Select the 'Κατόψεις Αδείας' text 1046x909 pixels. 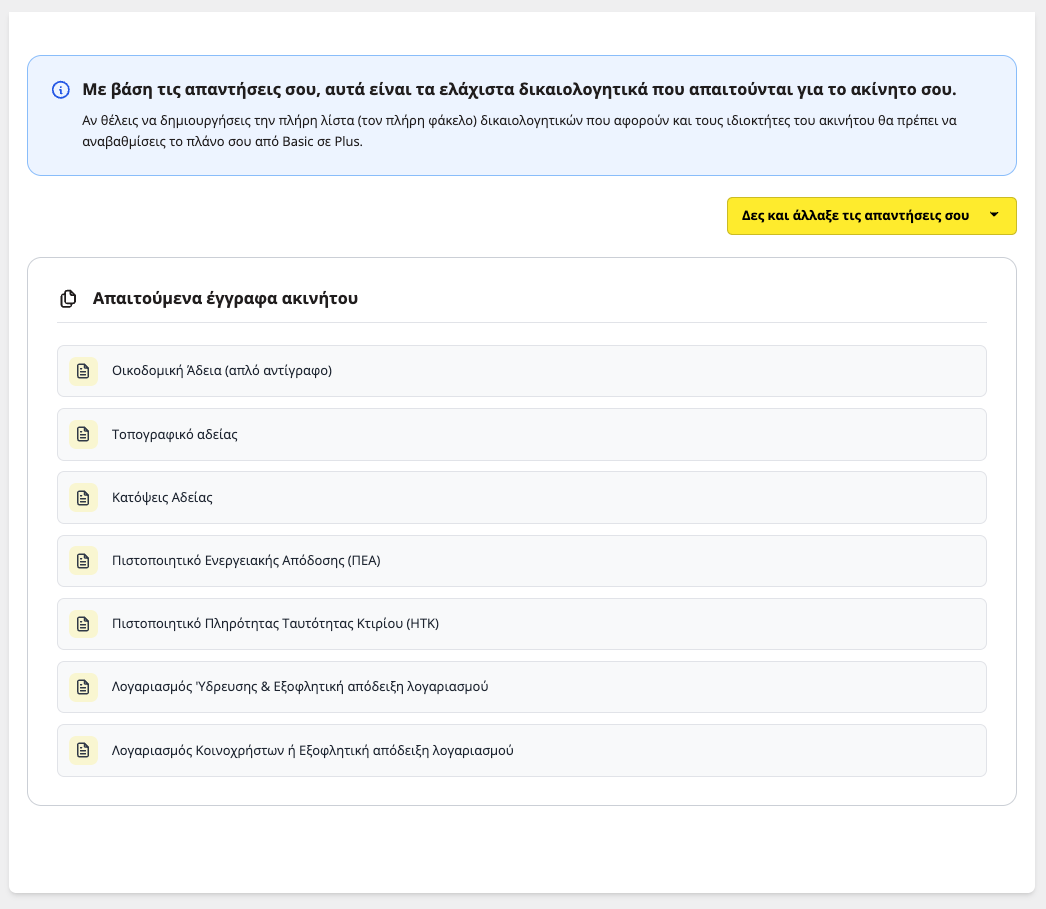pos(162,498)
